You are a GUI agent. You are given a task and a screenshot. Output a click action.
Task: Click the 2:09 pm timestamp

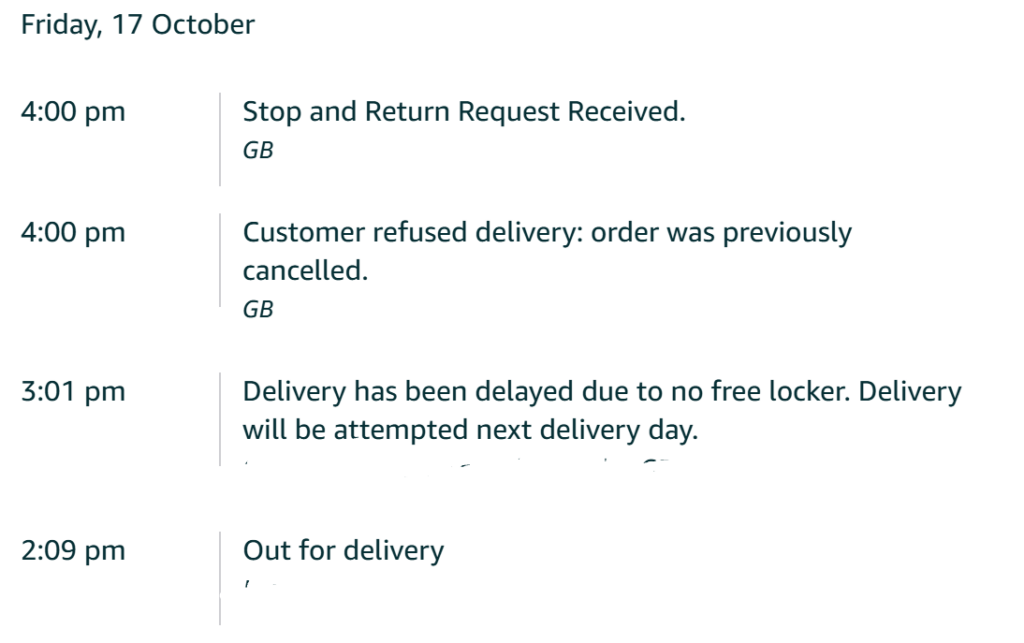click(73, 551)
